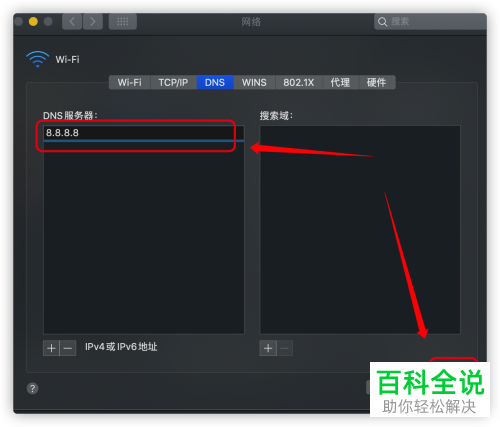Click the search field in the toolbar
Viewport: 500px width, 427px height.
tap(430, 22)
